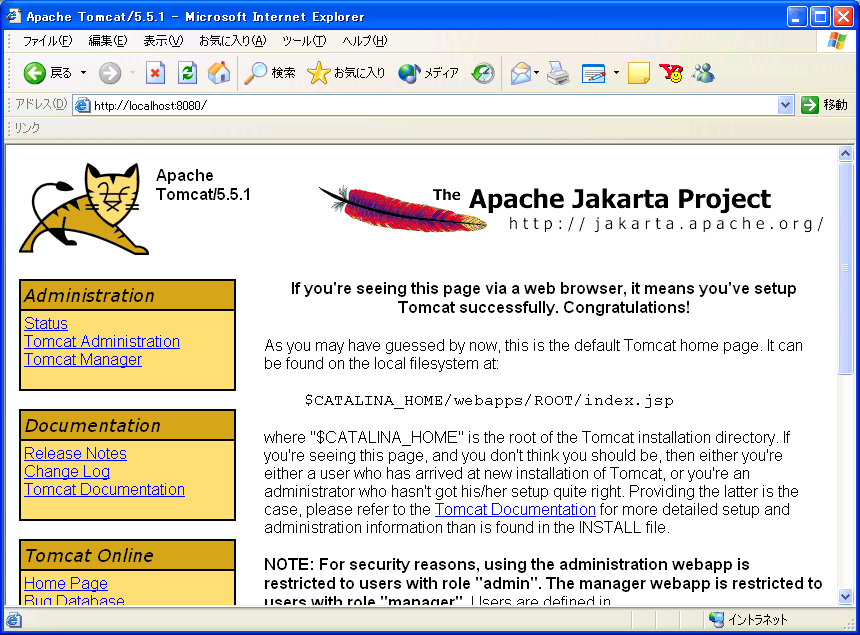Screen dimensions: 860x635
Task: Click the status bar page icon
Action: click(14, 620)
